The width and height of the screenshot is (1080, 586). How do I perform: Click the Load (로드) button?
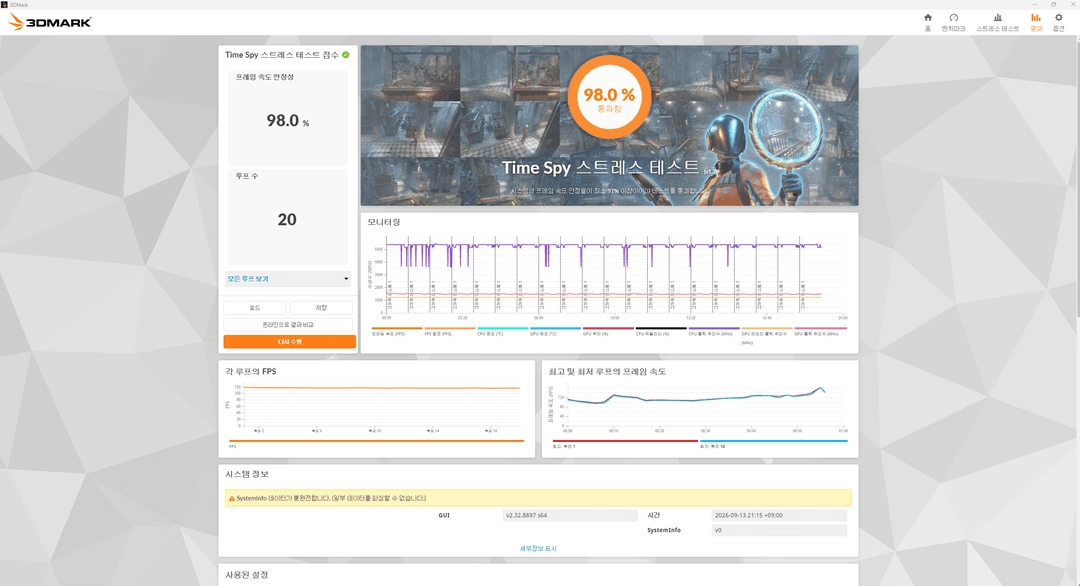pos(255,308)
